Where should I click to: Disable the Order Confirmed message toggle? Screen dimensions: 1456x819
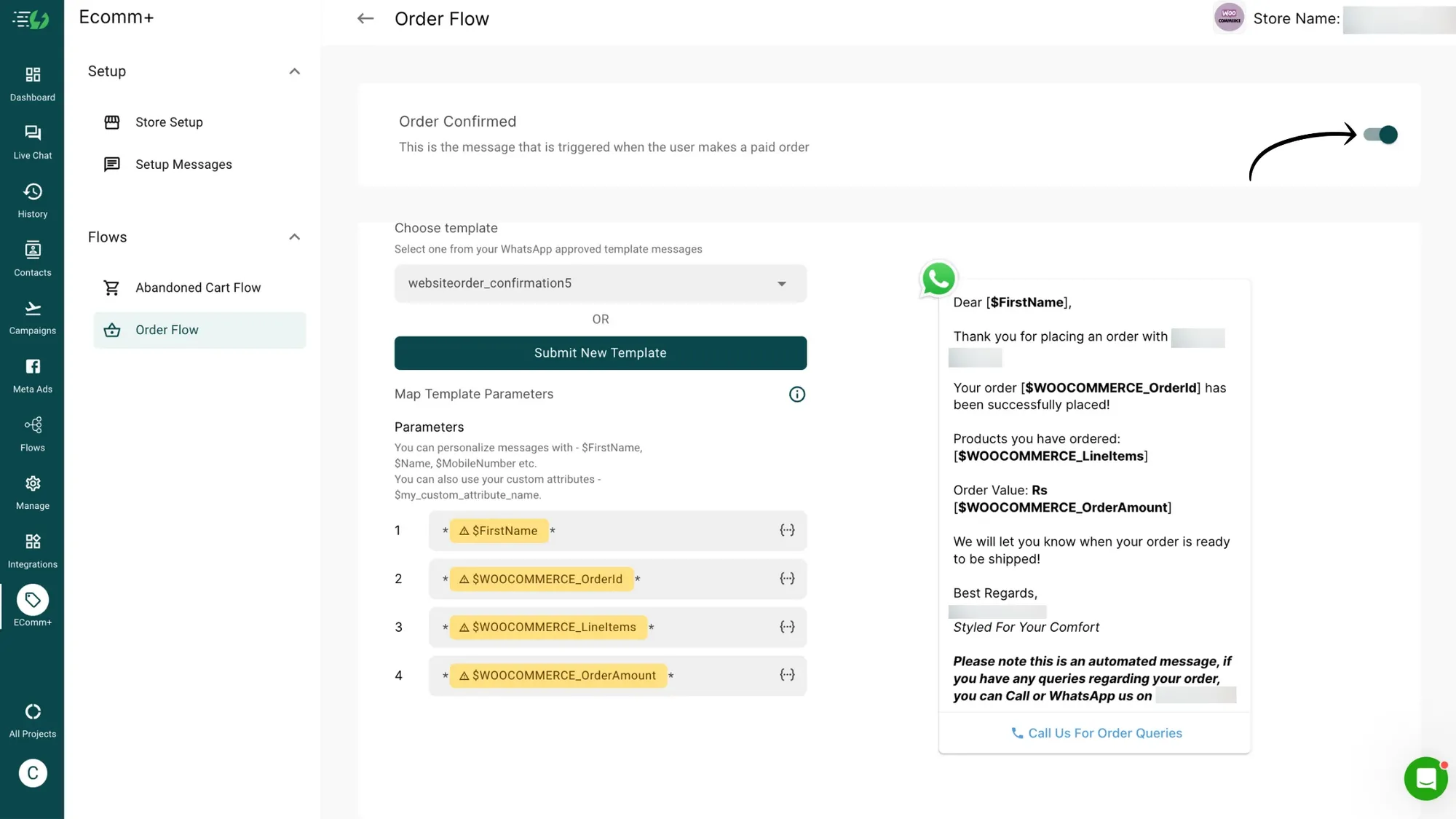(1380, 135)
